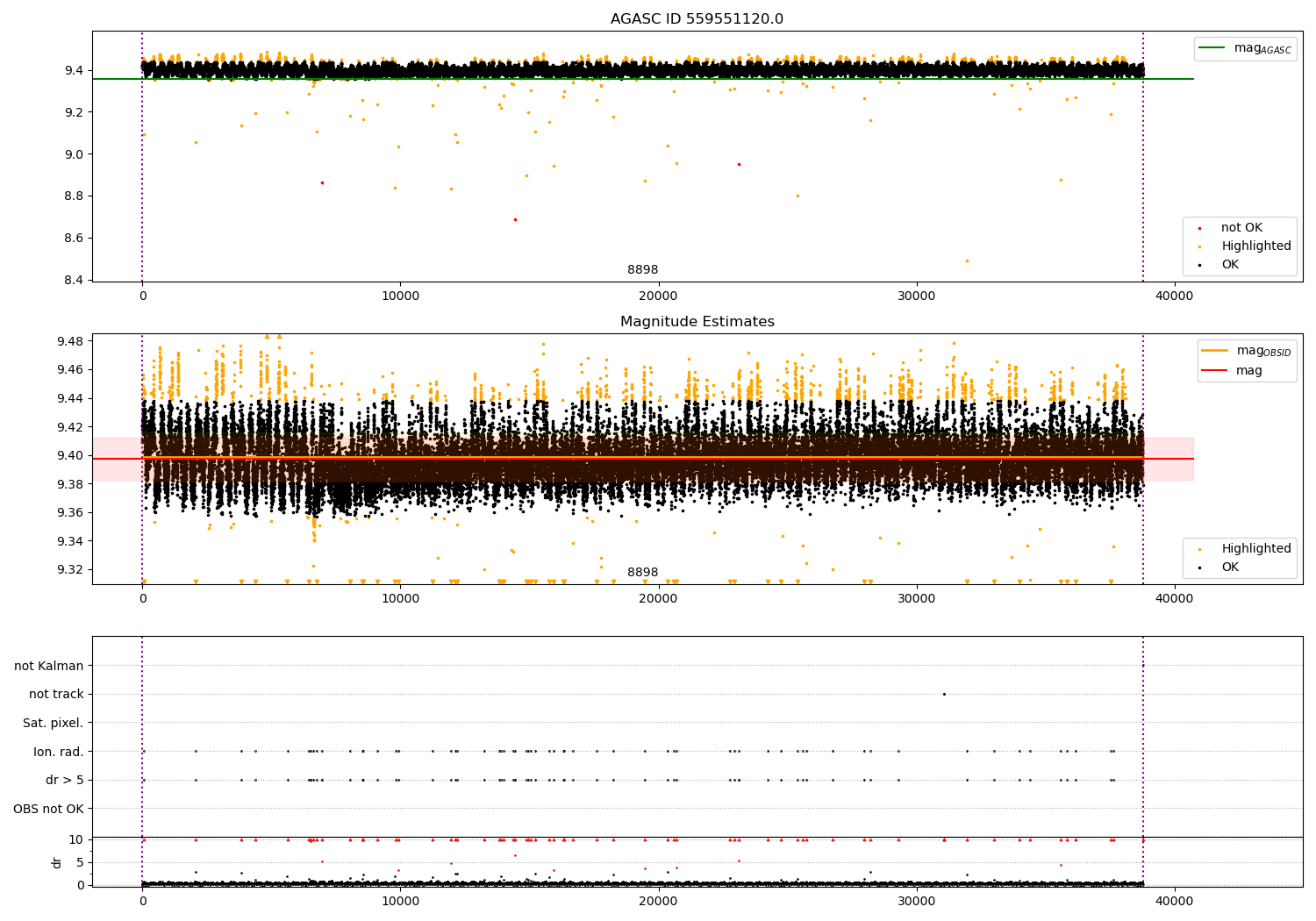Image resolution: width=1316 pixels, height=921 pixels.
Task: Click the orange mag OBSID legend line
Action: click(x=1215, y=351)
